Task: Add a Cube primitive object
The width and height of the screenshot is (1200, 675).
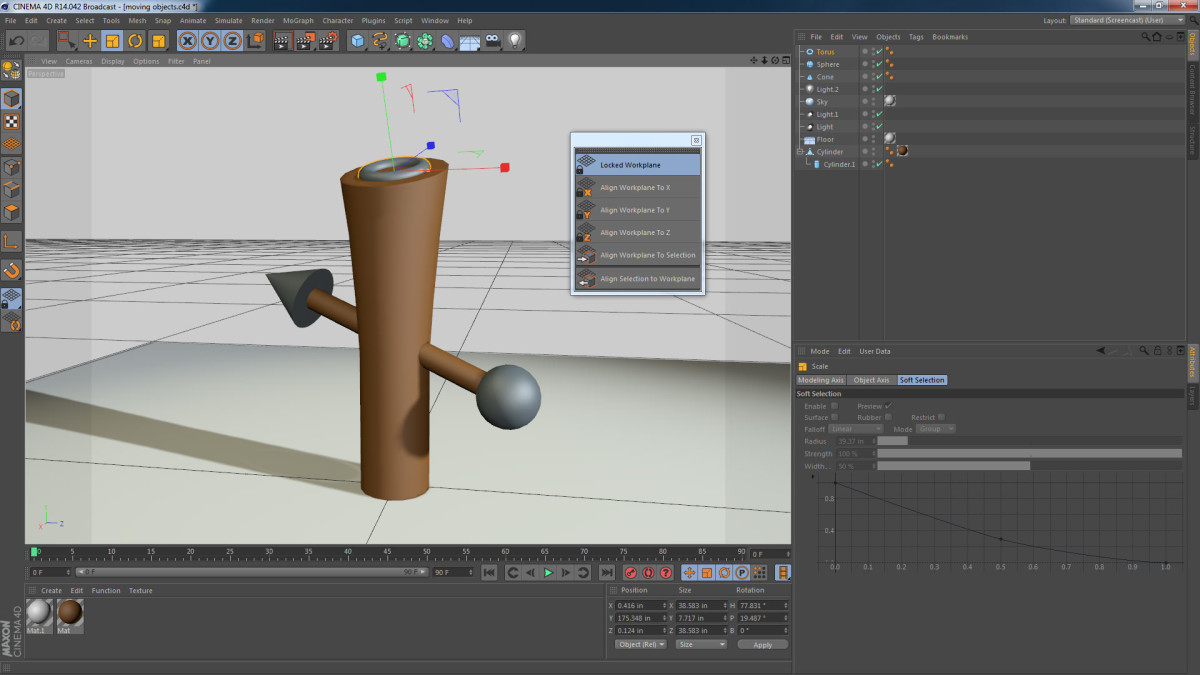Action: pyautogui.click(x=357, y=41)
